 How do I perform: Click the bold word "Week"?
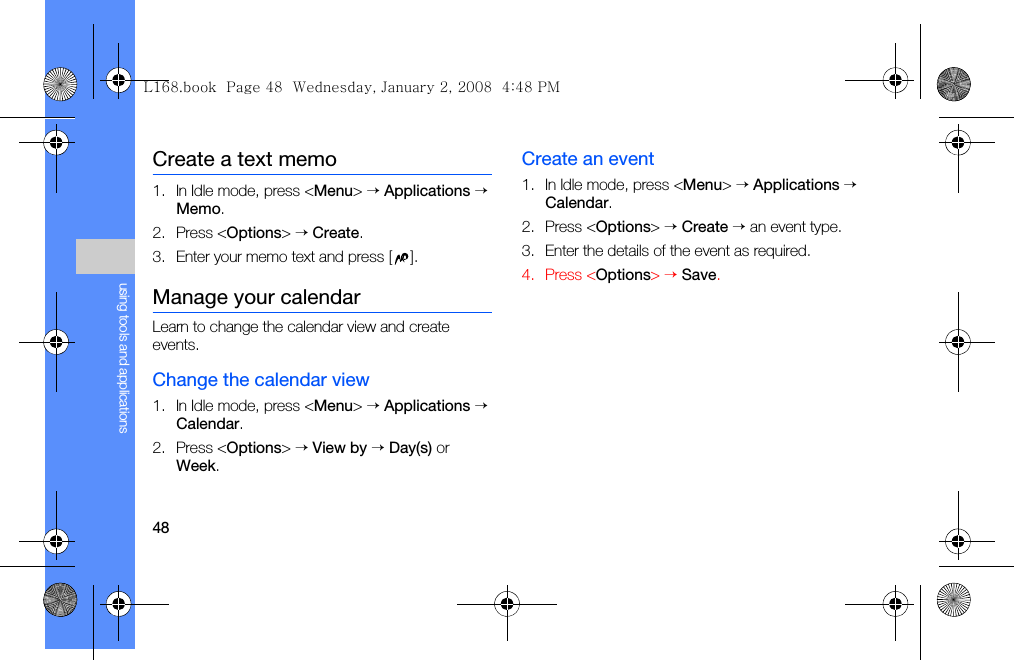(196, 466)
